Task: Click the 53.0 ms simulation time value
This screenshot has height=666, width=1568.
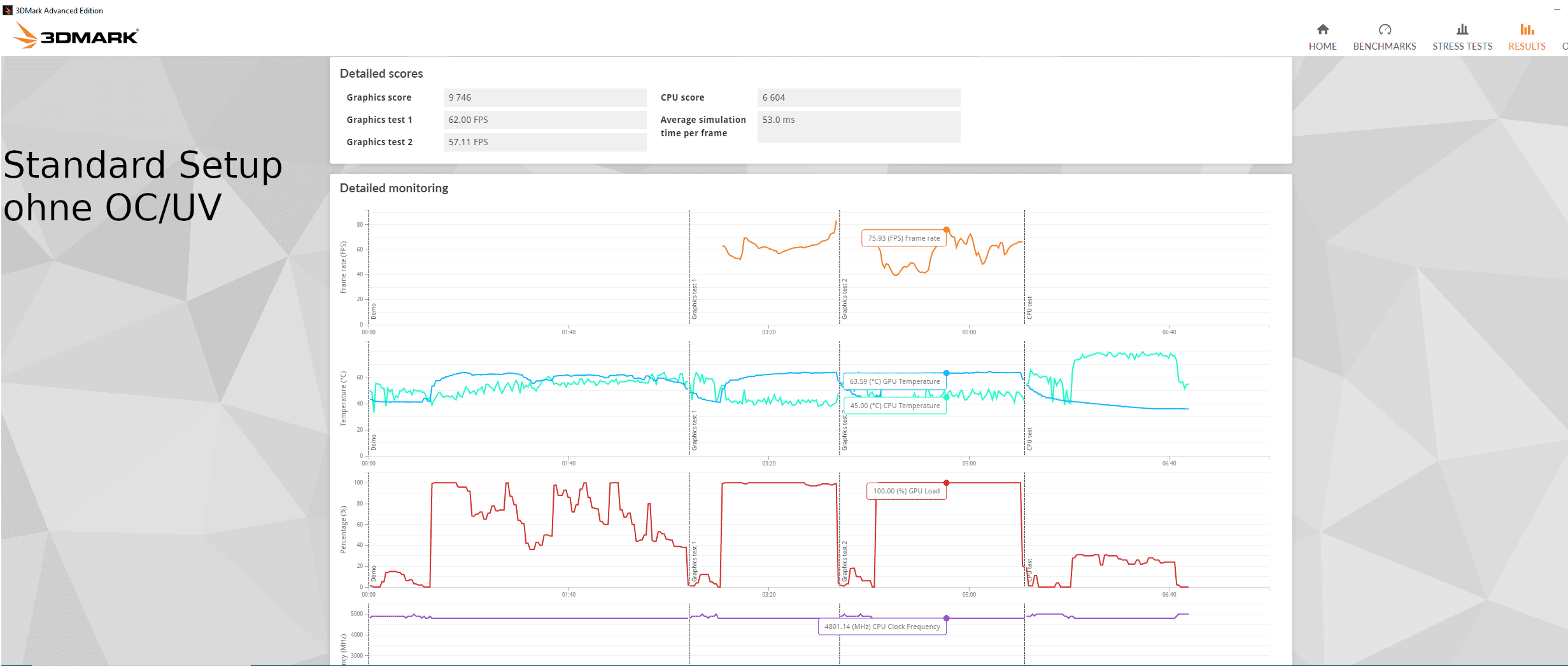Action: tap(859, 126)
